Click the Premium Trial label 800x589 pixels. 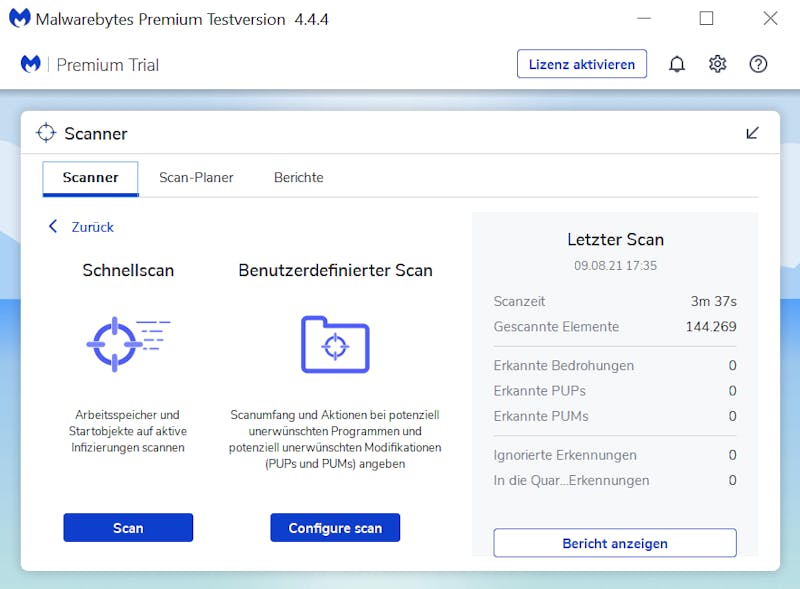(108, 65)
